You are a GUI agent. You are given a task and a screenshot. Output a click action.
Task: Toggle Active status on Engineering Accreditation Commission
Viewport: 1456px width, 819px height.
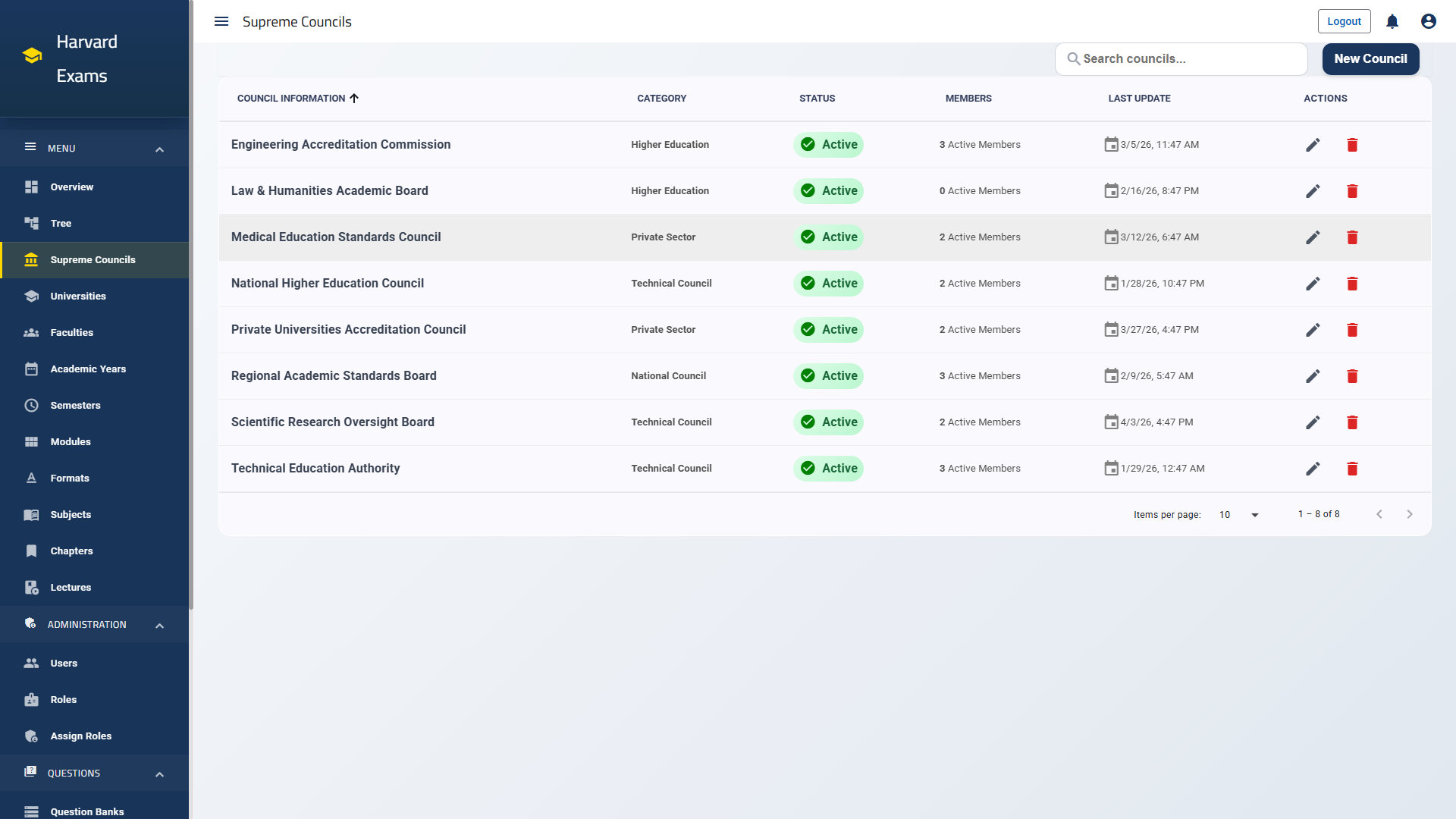pyautogui.click(x=828, y=144)
